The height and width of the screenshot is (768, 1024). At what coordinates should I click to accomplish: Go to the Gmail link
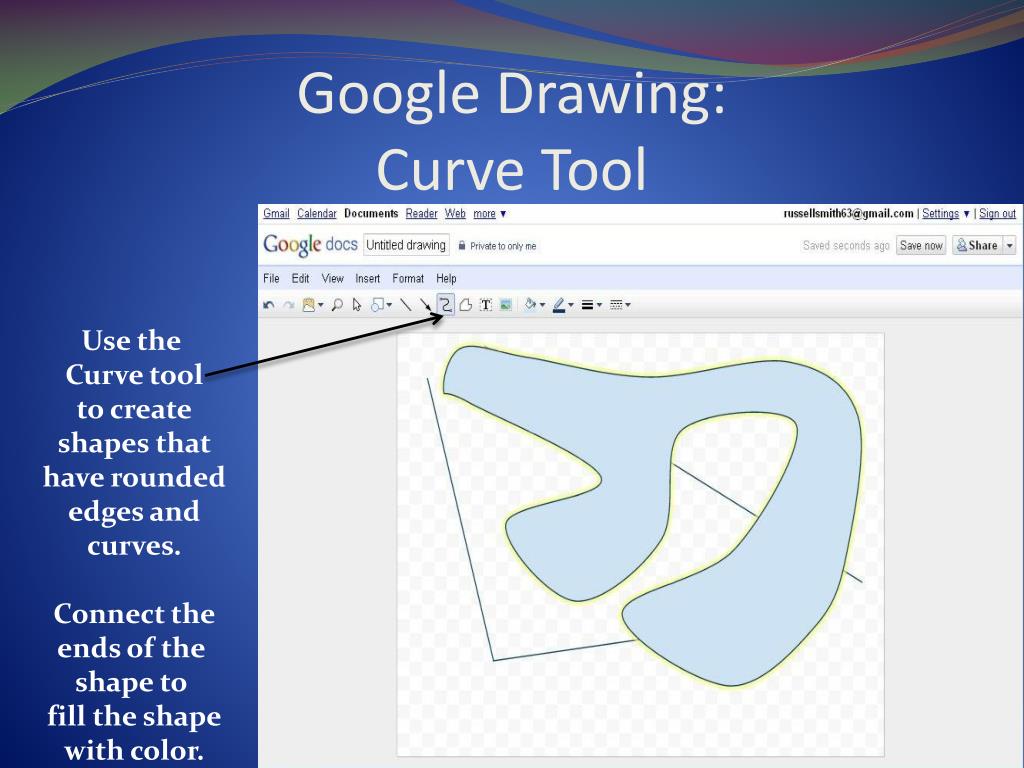pyautogui.click(x=276, y=214)
